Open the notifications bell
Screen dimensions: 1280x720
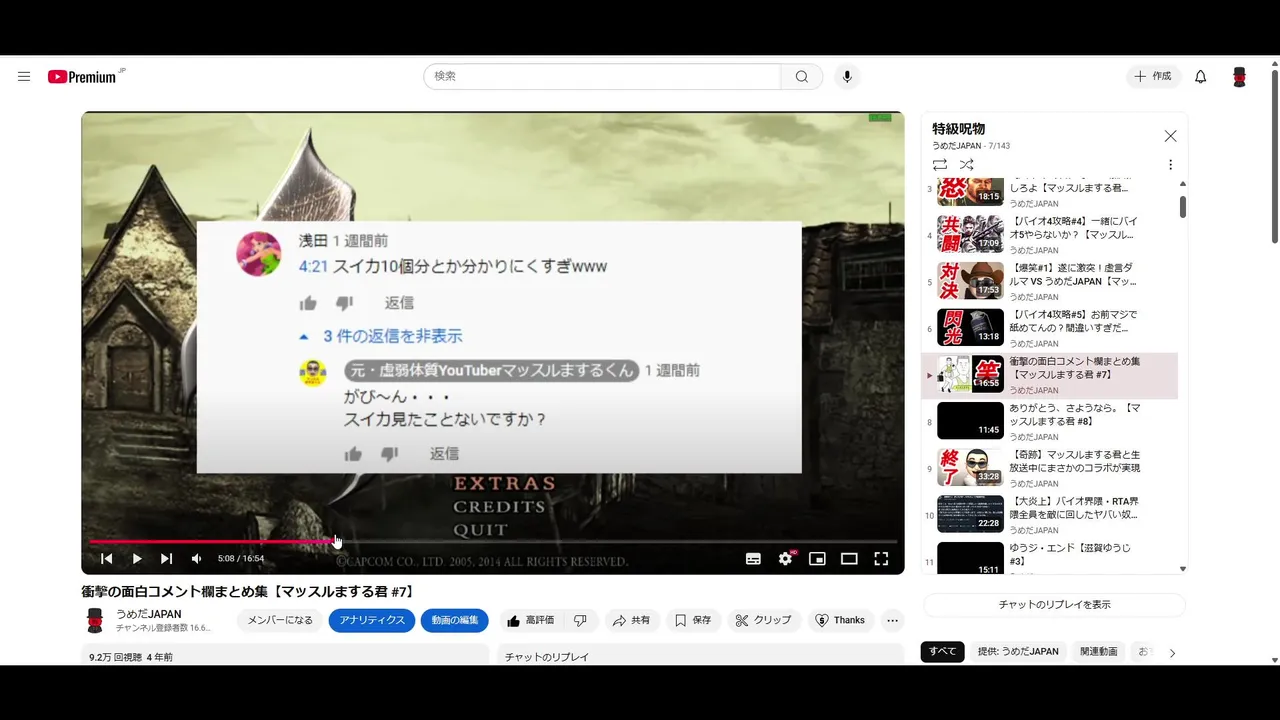point(1200,76)
